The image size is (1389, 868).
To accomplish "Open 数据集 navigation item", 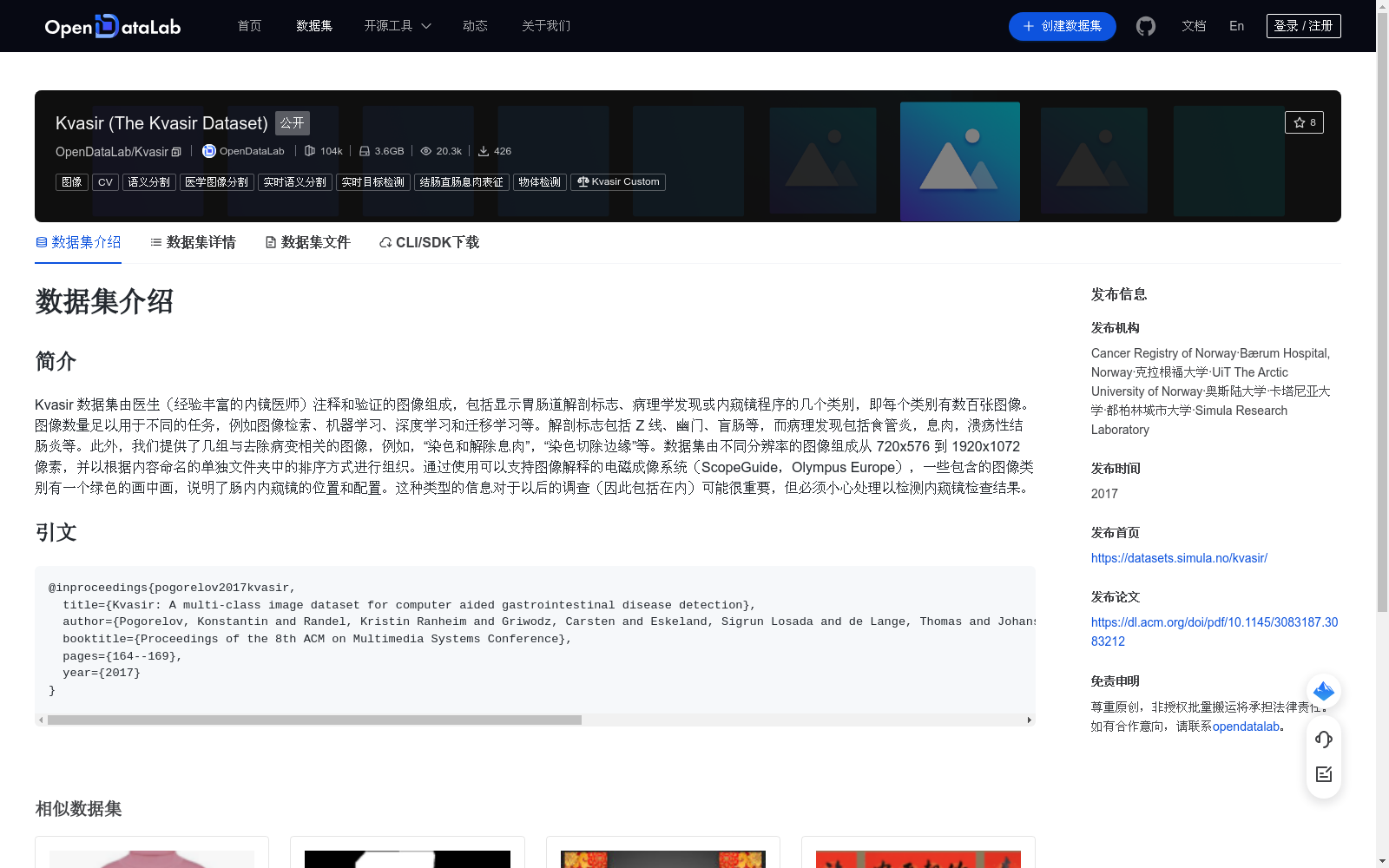I will [314, 26].
